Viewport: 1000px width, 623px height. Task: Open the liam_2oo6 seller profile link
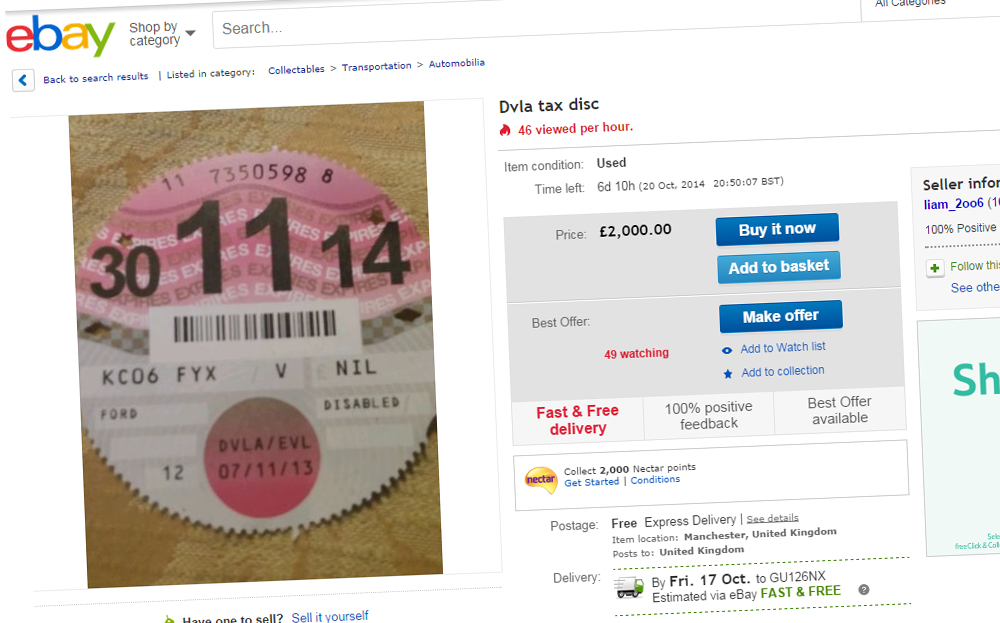[x=953, y=204]
